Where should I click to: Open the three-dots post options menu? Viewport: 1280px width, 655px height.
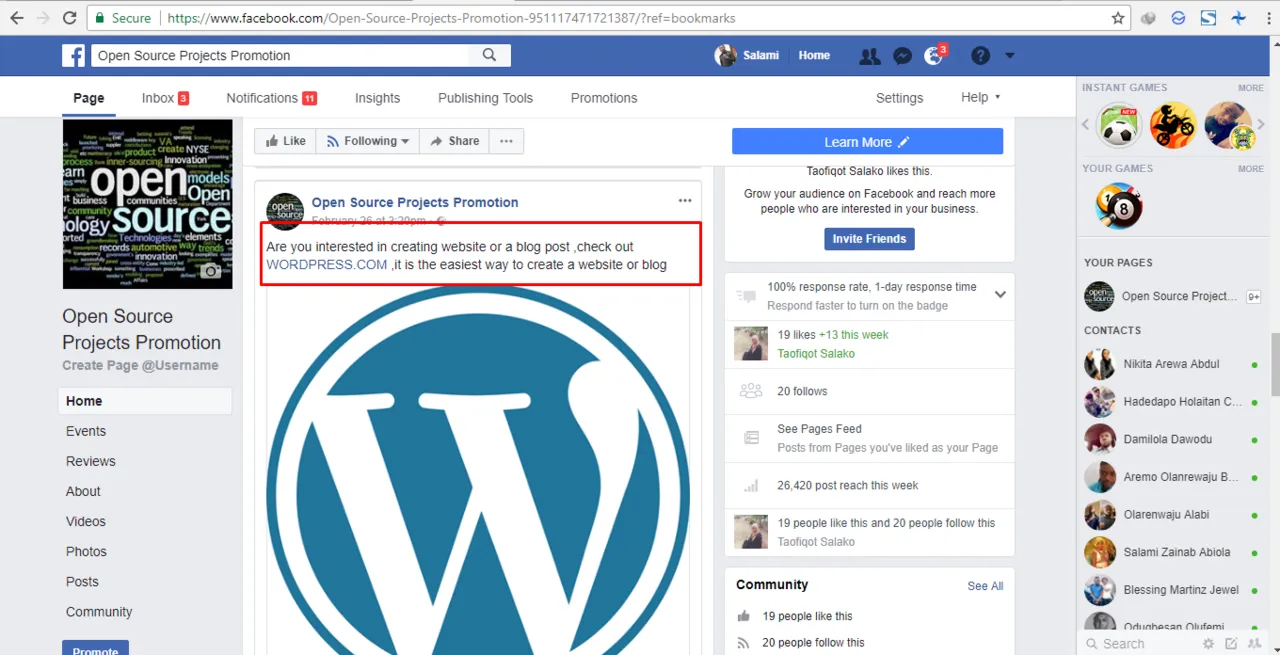pyautogui.click(x=685, y=201)
